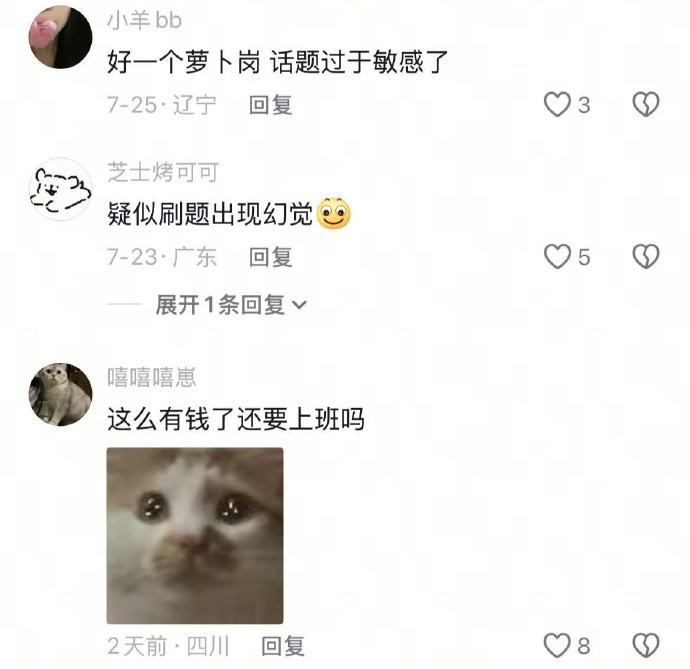This screenshot has height=669, width=690.
Task: Open 芝士烤可可's bear avatar
Action: (61, 189)
